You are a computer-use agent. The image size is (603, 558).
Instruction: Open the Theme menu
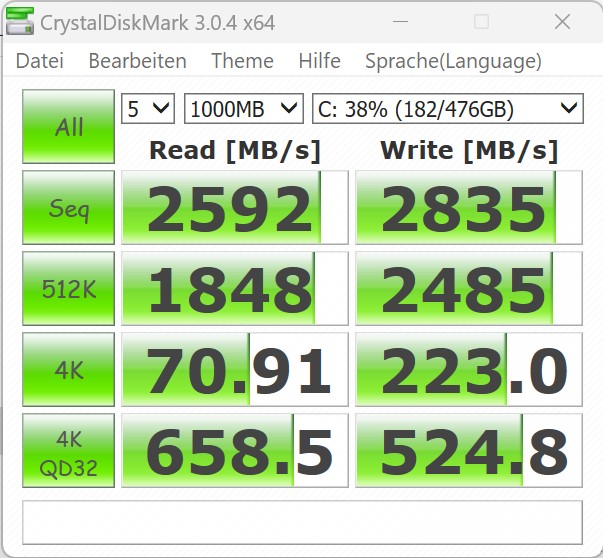click(242, 61)
